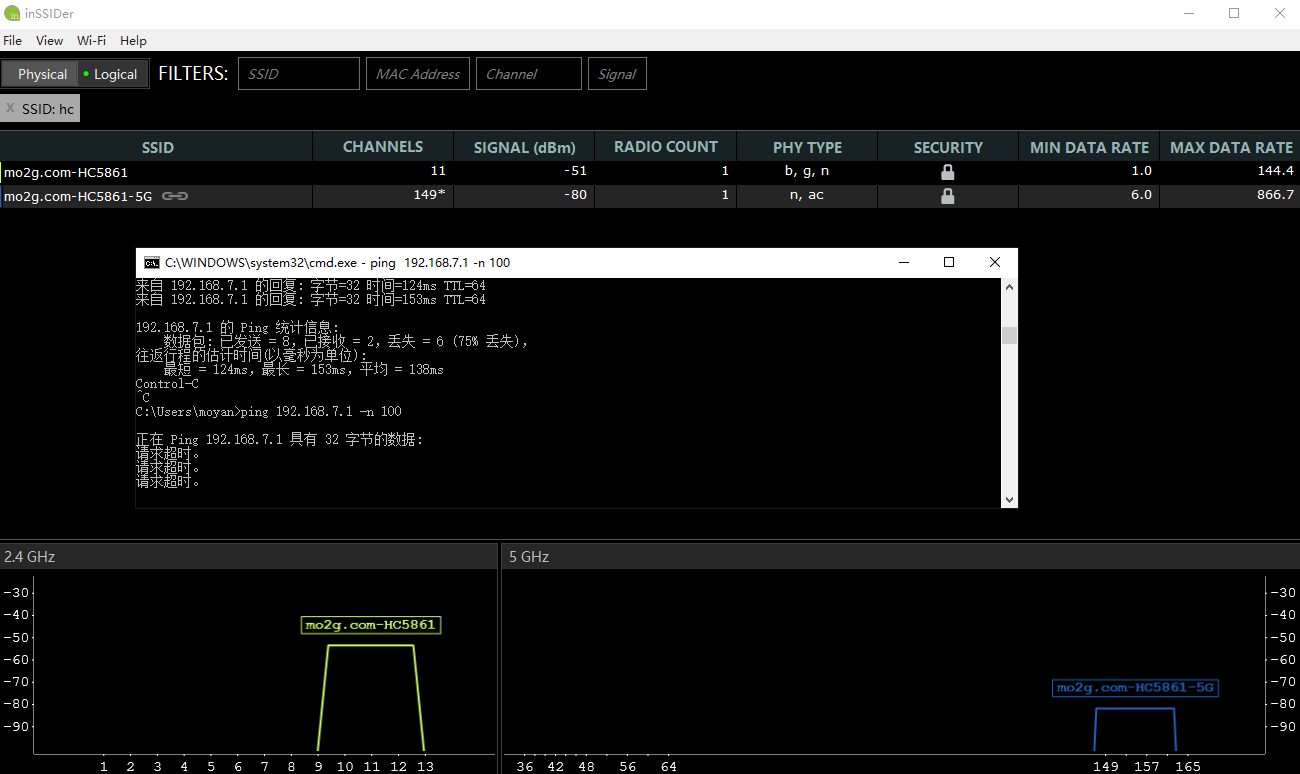Image resolution: width=1300 pixels, height=774 pixels.
Task: Open the Help menu
Action: point(133,41)
